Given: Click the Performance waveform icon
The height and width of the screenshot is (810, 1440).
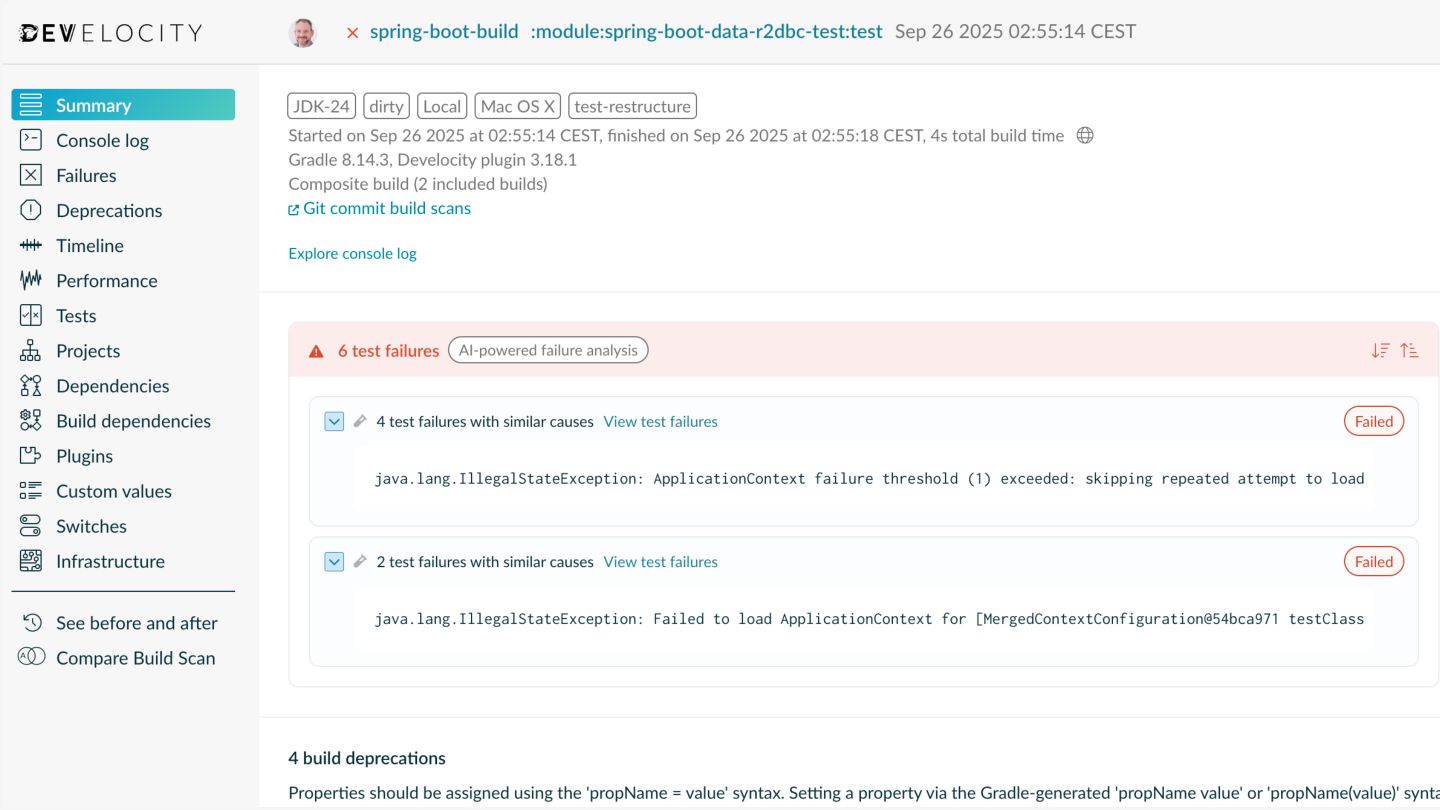Looking at the screenshot, I should click(x=31, y=280).
